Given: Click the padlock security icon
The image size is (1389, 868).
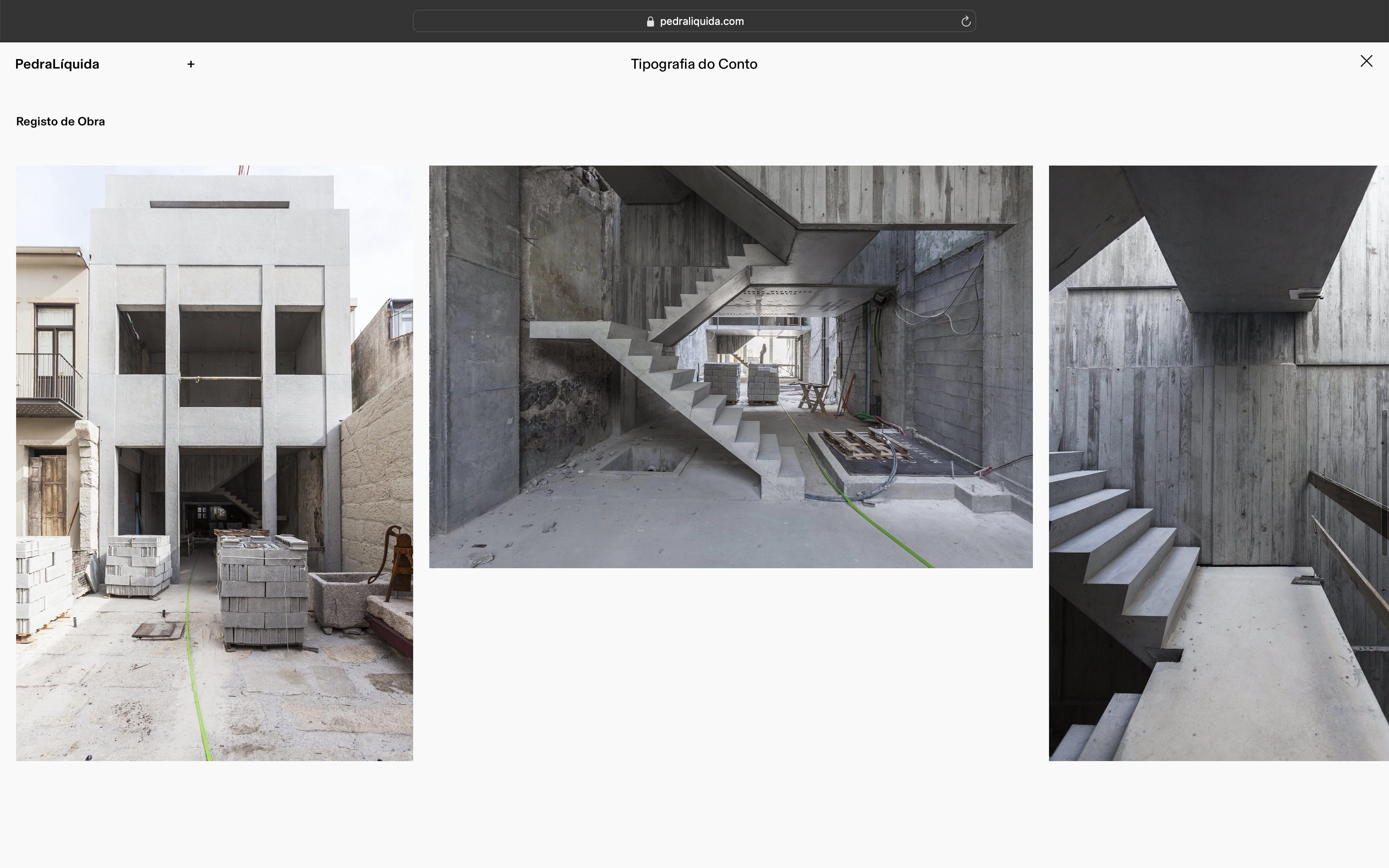Looking at the screenshot, I should tap(650, 21).
